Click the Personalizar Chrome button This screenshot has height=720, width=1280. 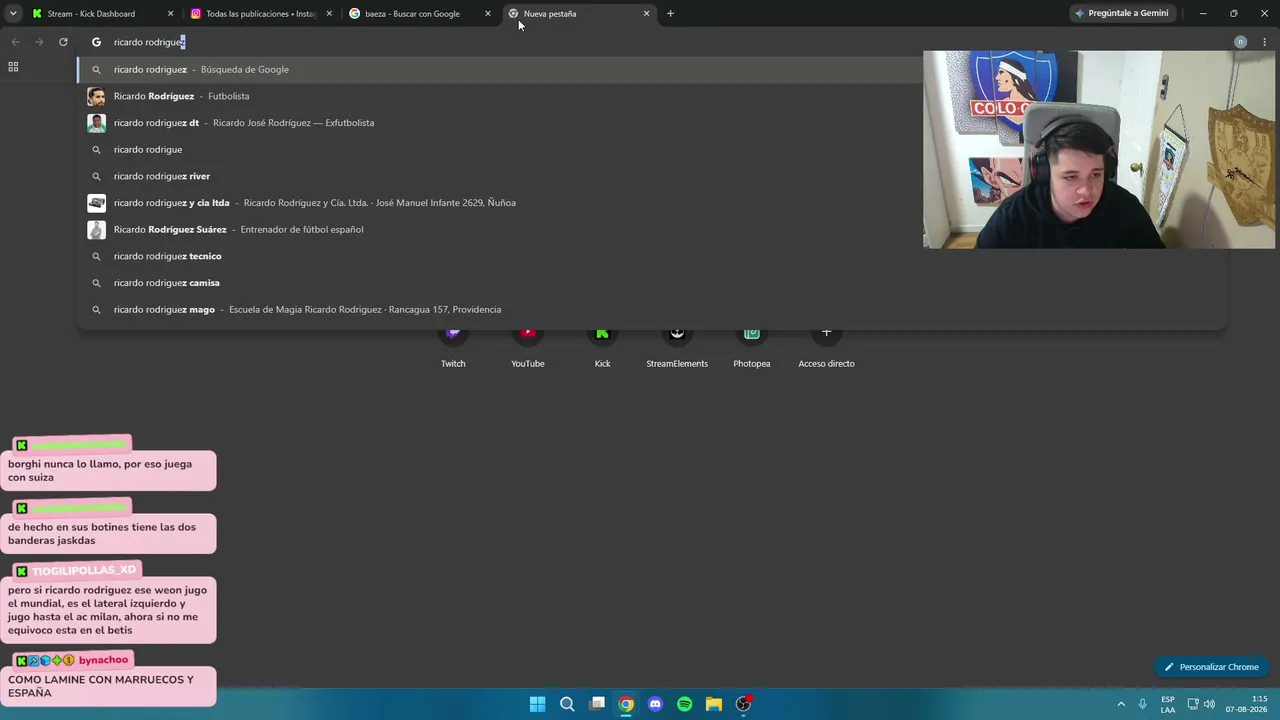click(x=1211, y=667)
